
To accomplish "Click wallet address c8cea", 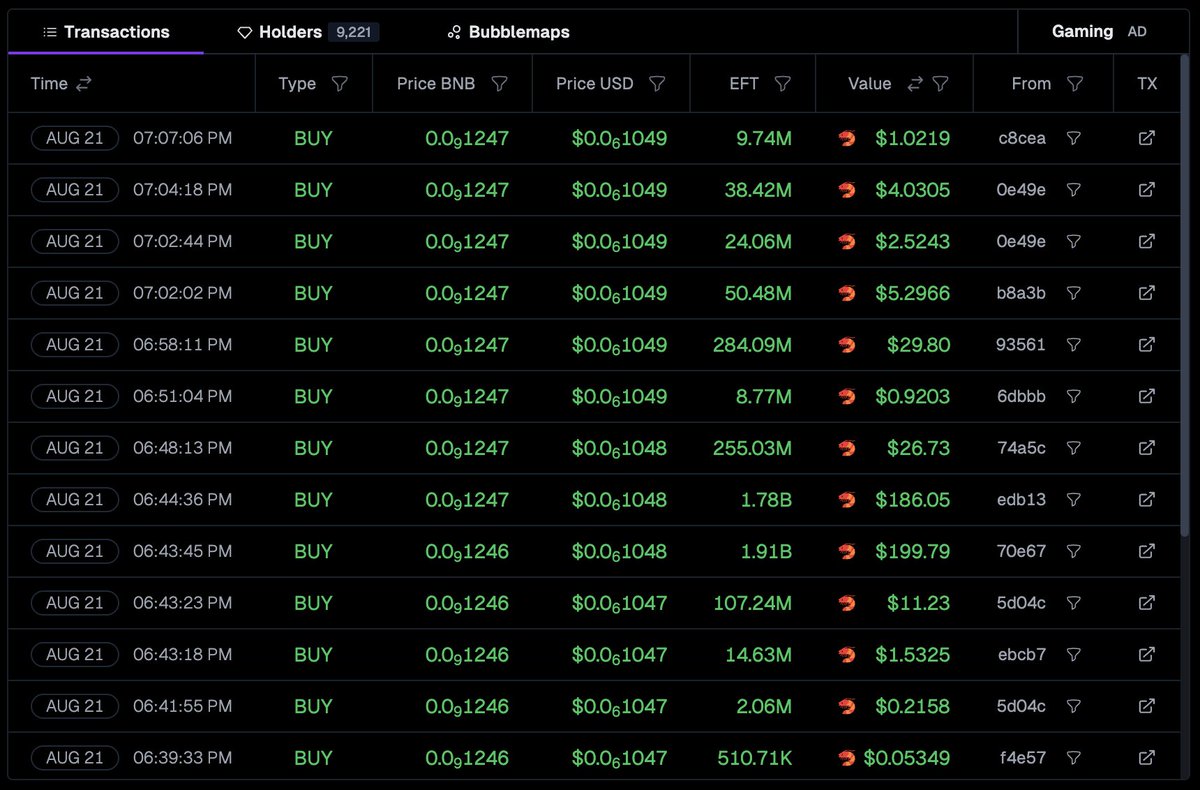I will point(1022,138).
